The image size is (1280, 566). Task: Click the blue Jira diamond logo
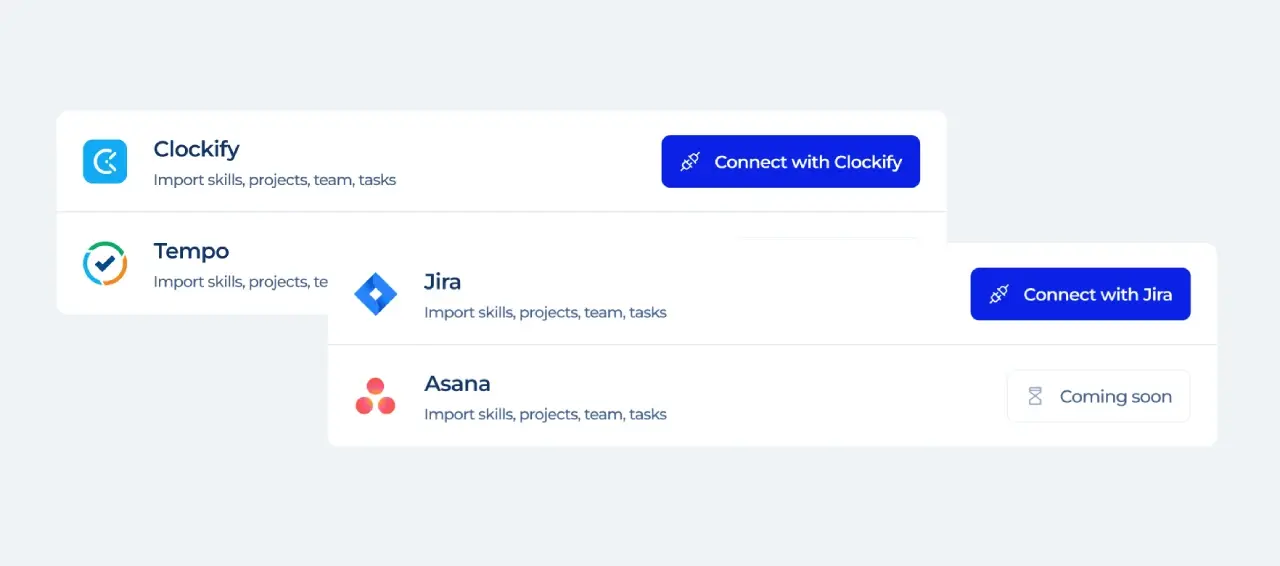(376, 294)
